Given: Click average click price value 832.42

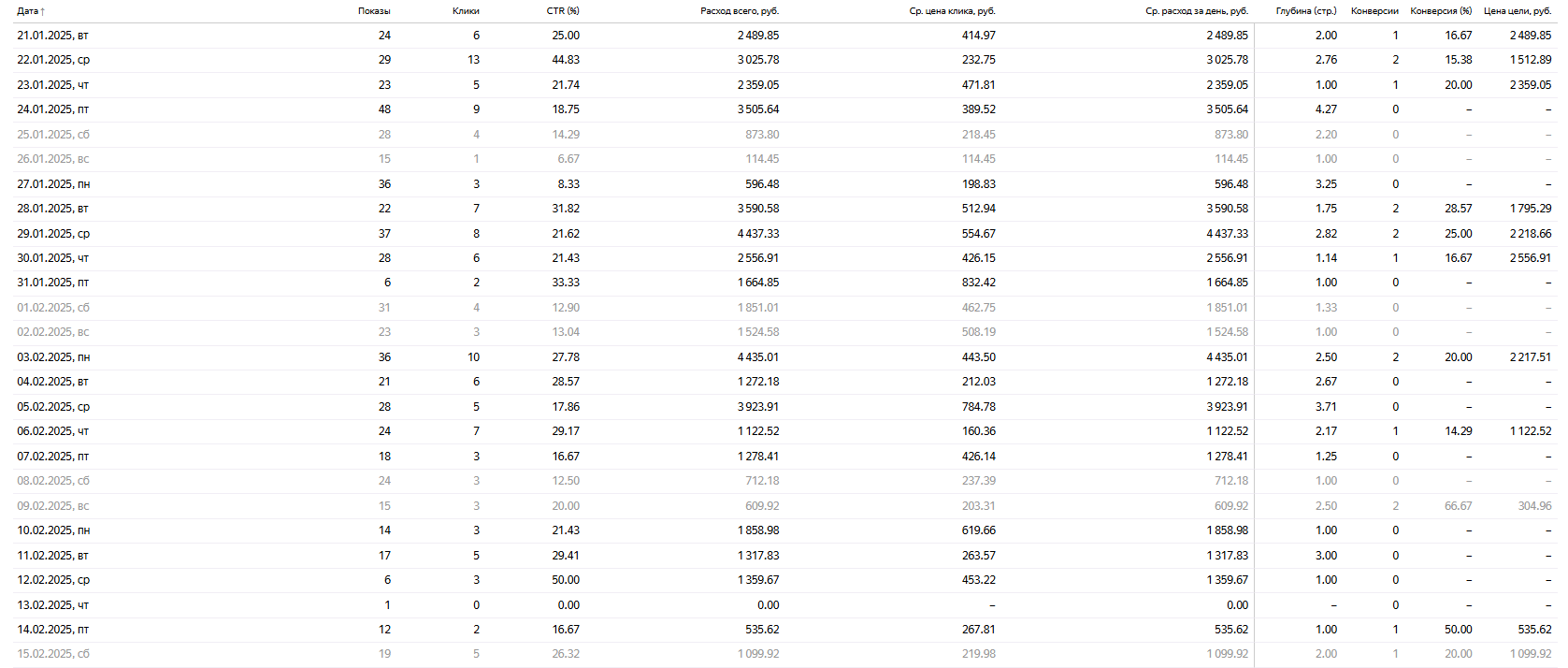Looking at the screenshot, I should (x=978, y=283).
